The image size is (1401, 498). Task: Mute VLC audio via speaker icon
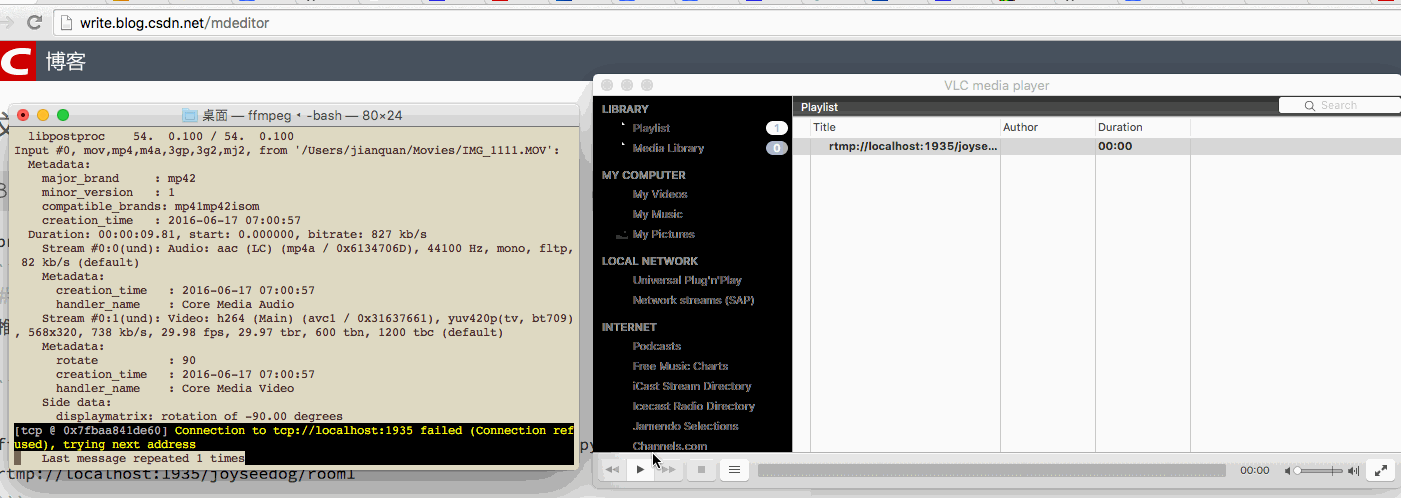1288,470
